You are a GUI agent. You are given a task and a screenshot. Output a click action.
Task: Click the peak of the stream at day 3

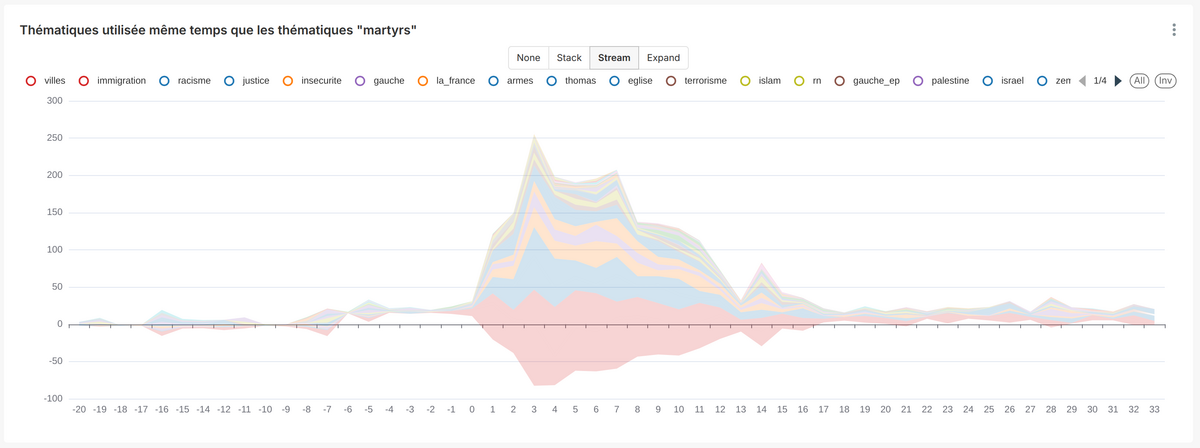coord(534,137)
